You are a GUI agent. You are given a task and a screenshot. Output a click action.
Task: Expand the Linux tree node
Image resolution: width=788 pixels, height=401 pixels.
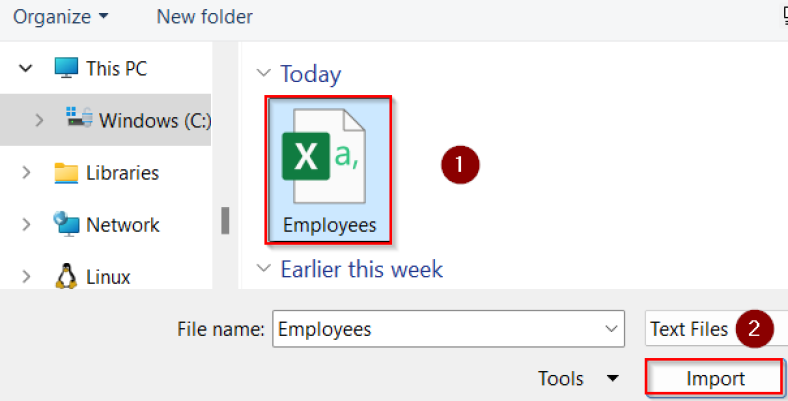[26, 276]
